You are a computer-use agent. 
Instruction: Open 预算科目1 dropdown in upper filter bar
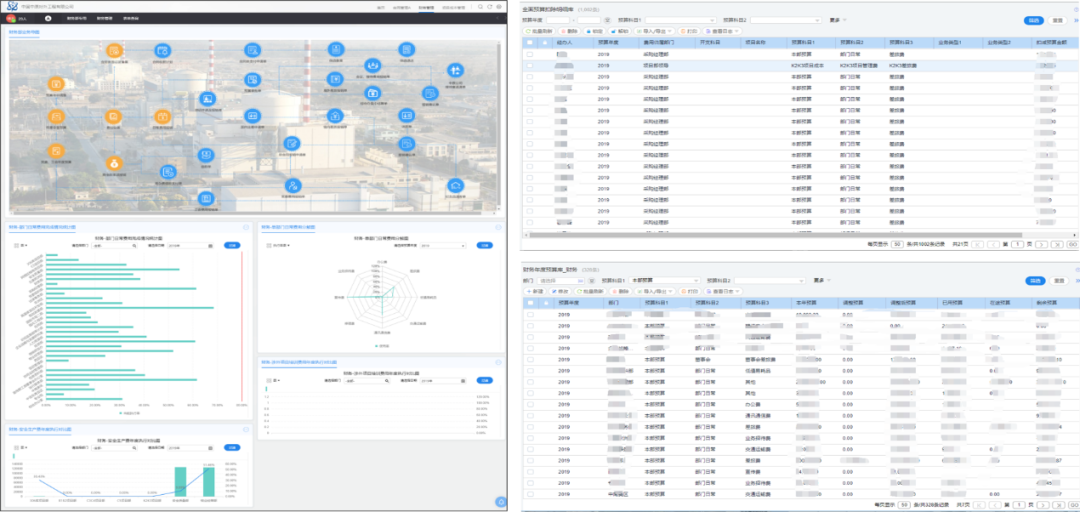click(x=680, y=19)
